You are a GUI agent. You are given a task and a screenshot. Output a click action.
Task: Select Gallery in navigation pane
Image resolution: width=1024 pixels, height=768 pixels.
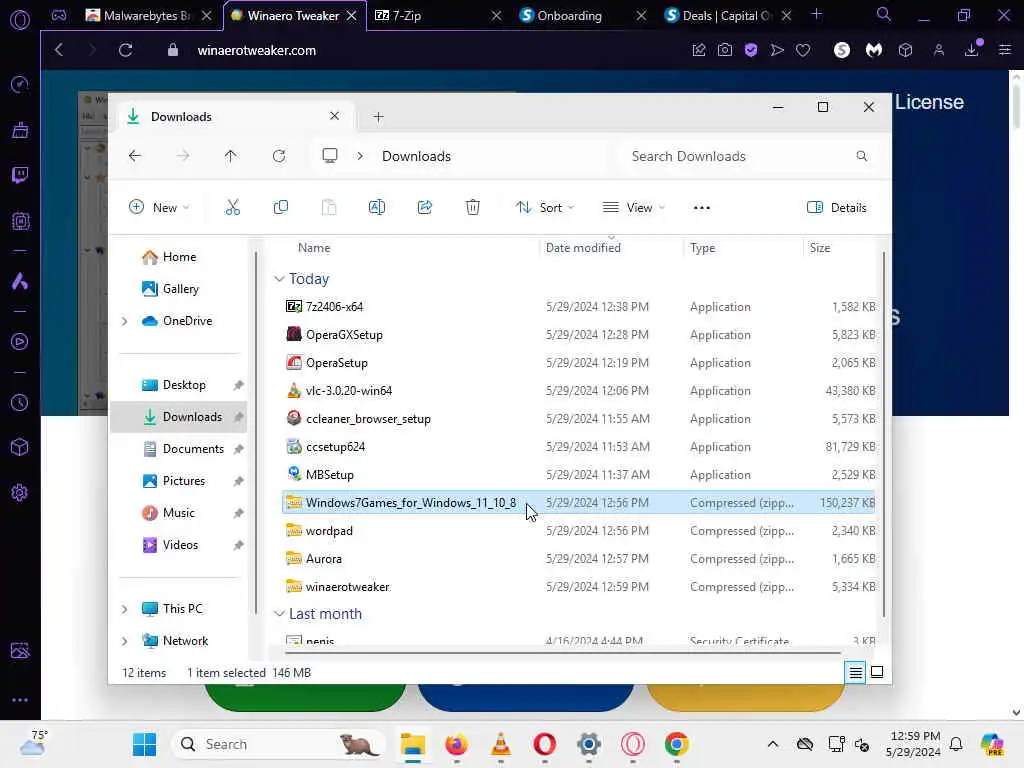pos(180,289)
